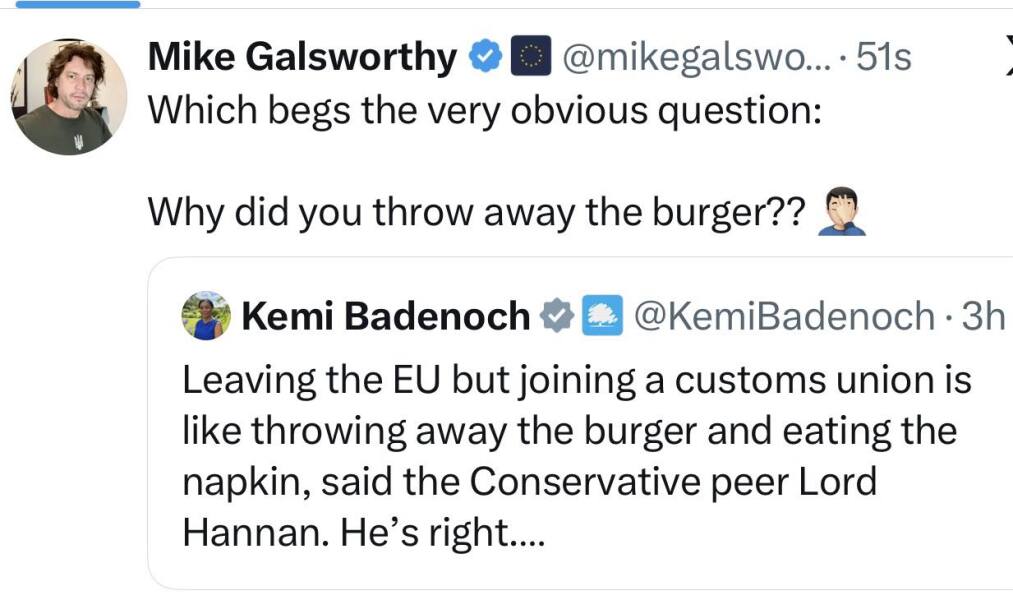Screen dimensions: 1013x600
Task: Click the "napkin, said the Conservative peer Lord" line
Action: [529, 482]
